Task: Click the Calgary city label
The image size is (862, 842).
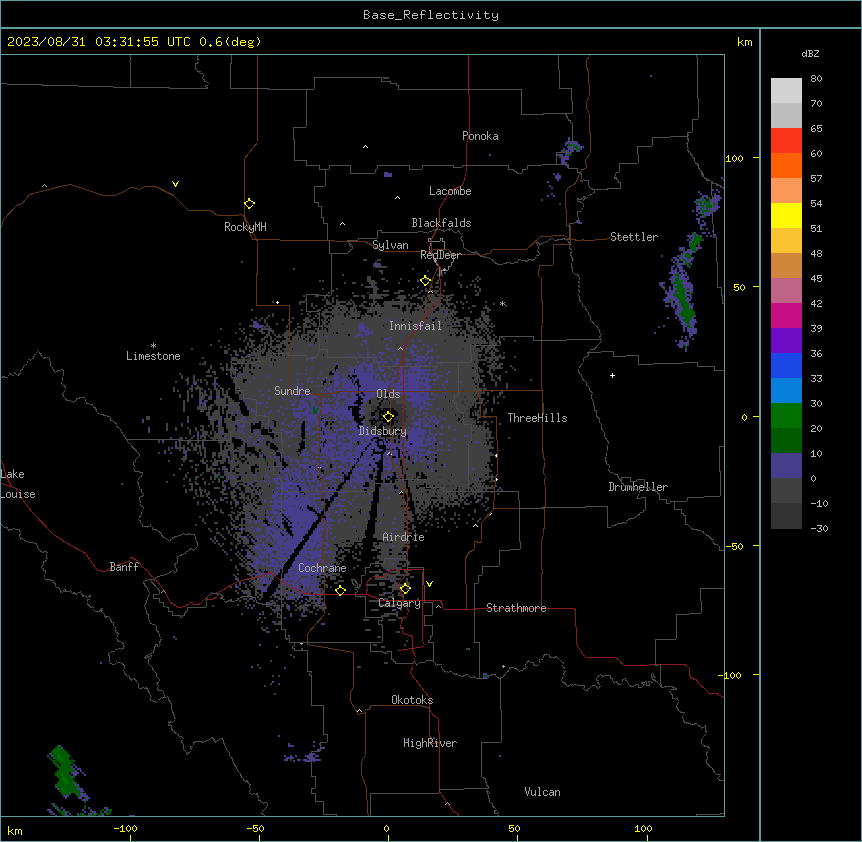Action: point(399,603)
